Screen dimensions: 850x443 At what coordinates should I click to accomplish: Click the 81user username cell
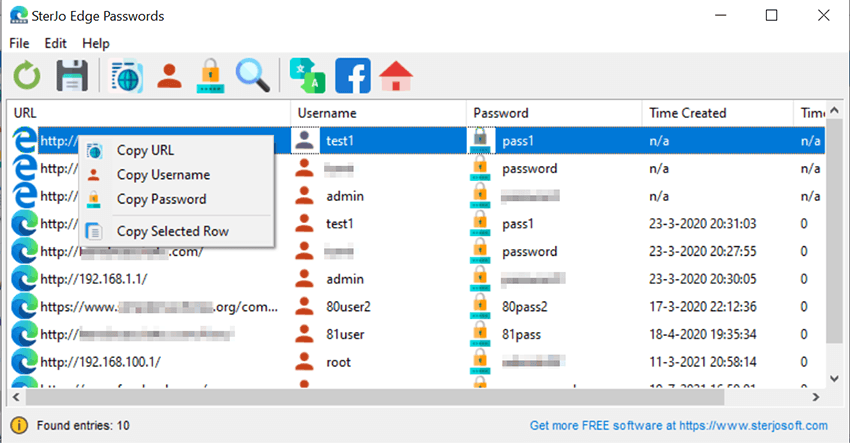pos(345,334)
